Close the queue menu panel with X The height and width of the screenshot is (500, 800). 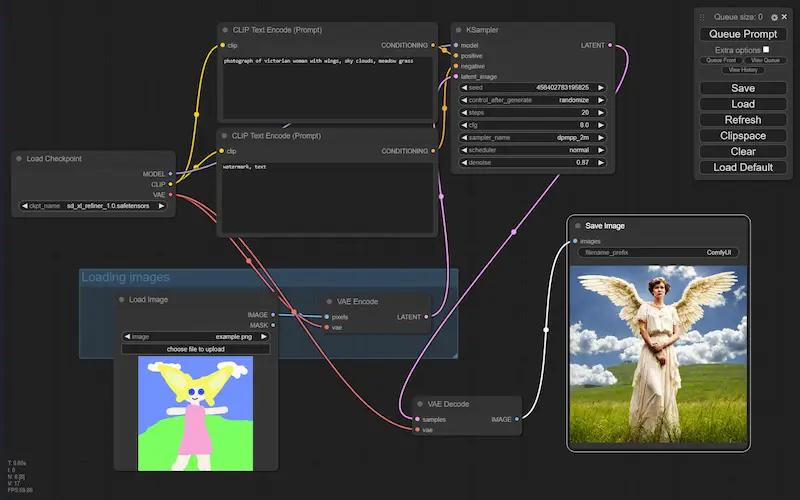(x=784, y=17)
